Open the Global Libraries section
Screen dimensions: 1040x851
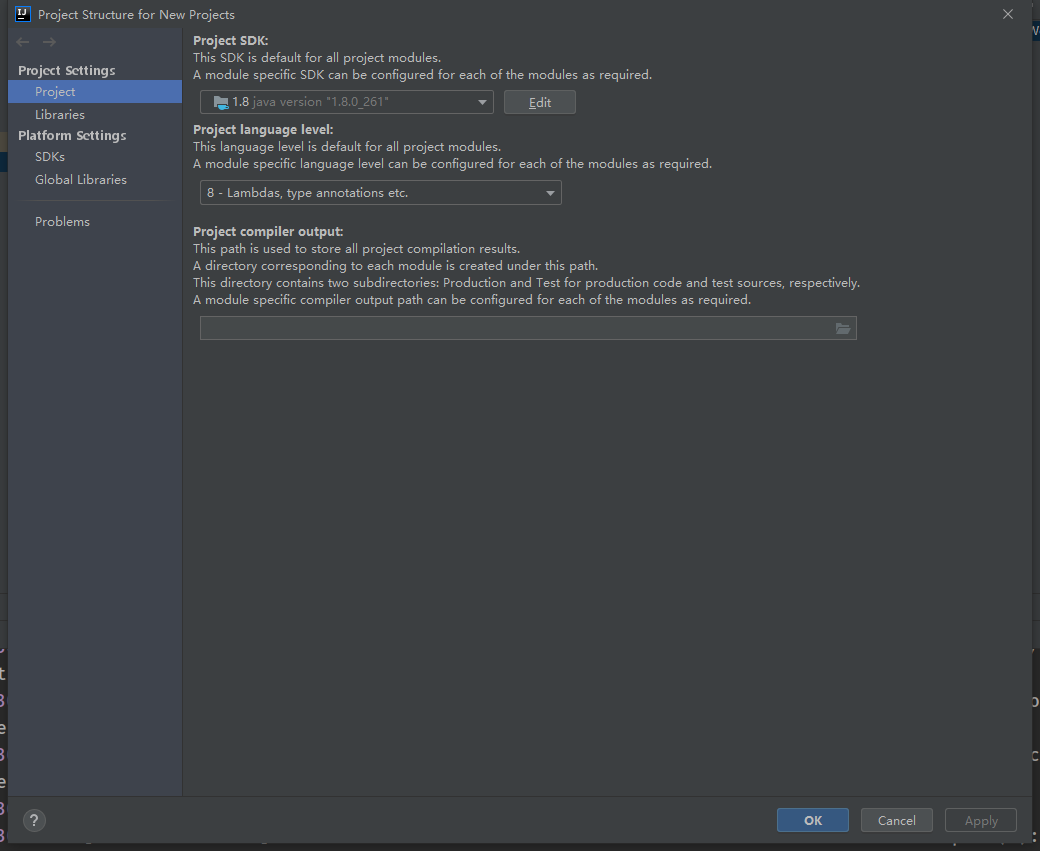81,180
